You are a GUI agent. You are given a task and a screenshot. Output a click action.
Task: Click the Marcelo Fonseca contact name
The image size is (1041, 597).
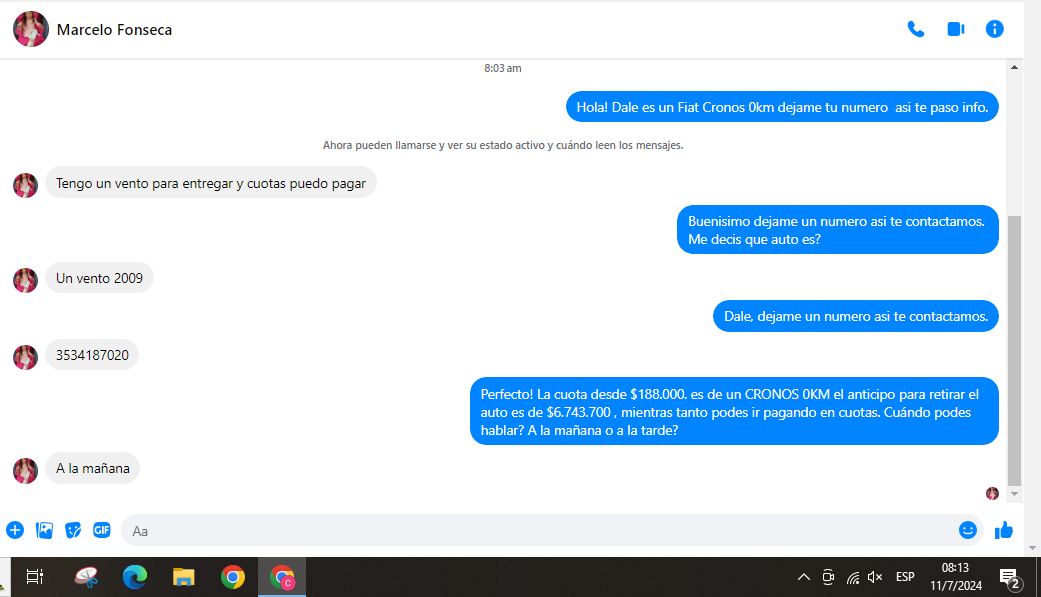(114, 30)
